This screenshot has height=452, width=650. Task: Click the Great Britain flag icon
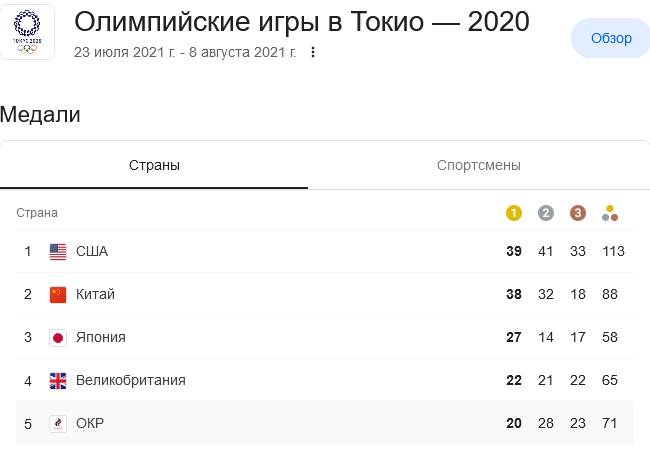58,381
